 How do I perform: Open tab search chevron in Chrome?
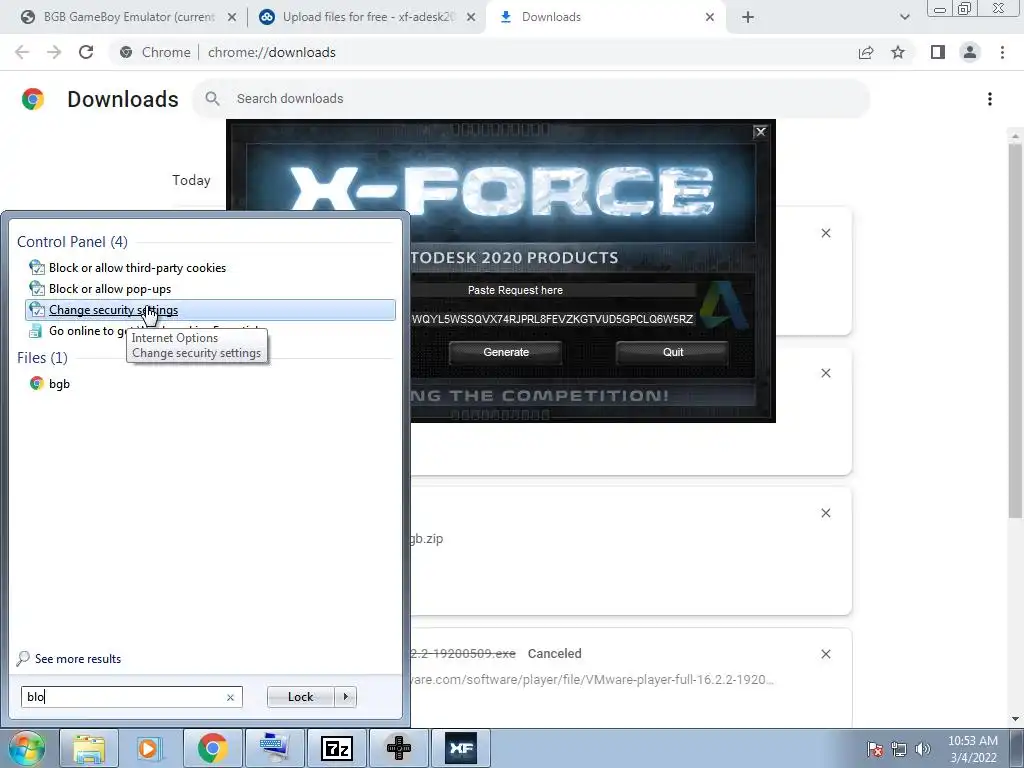tap(904, 17)
